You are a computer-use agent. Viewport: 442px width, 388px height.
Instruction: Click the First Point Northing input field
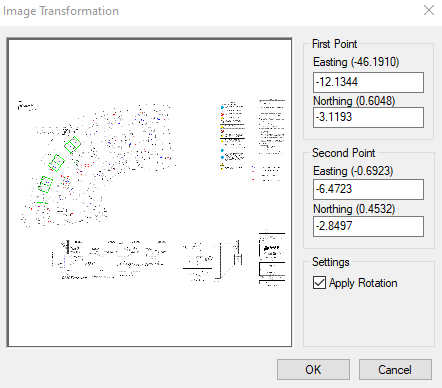368,117
